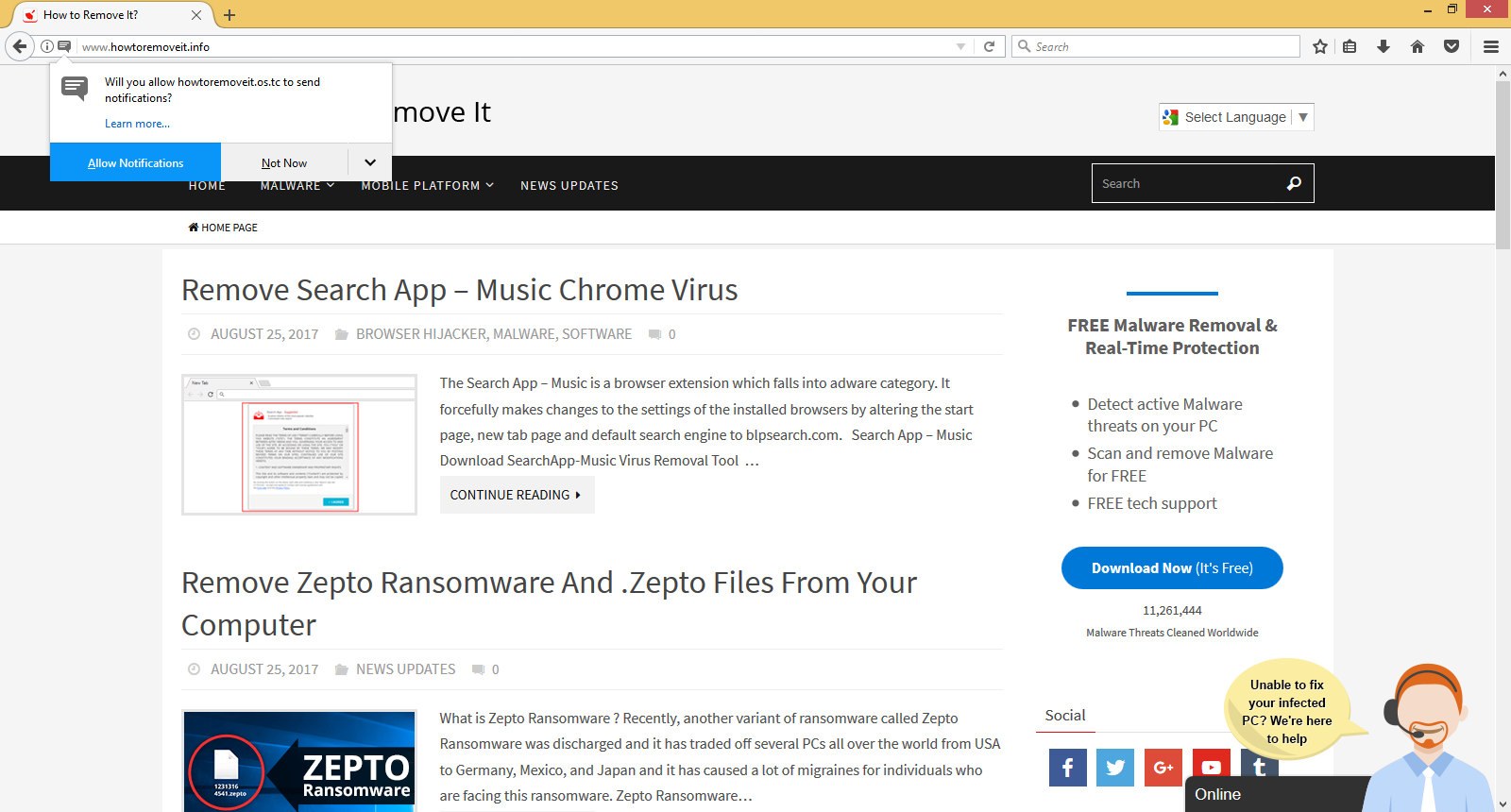The height and width of the screenshot is (812, 1511).
Task: Click Download Now (It's Free) button
Action: coord(1172,568)
